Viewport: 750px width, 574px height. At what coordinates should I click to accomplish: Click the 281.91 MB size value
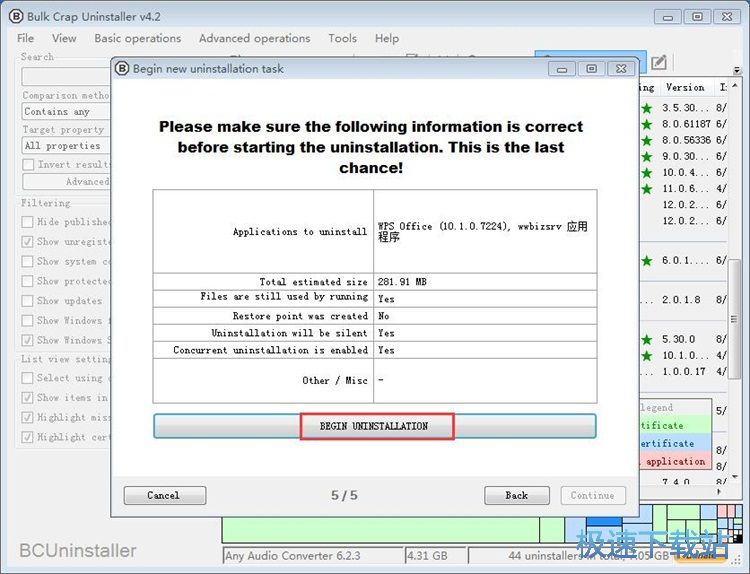402,282
